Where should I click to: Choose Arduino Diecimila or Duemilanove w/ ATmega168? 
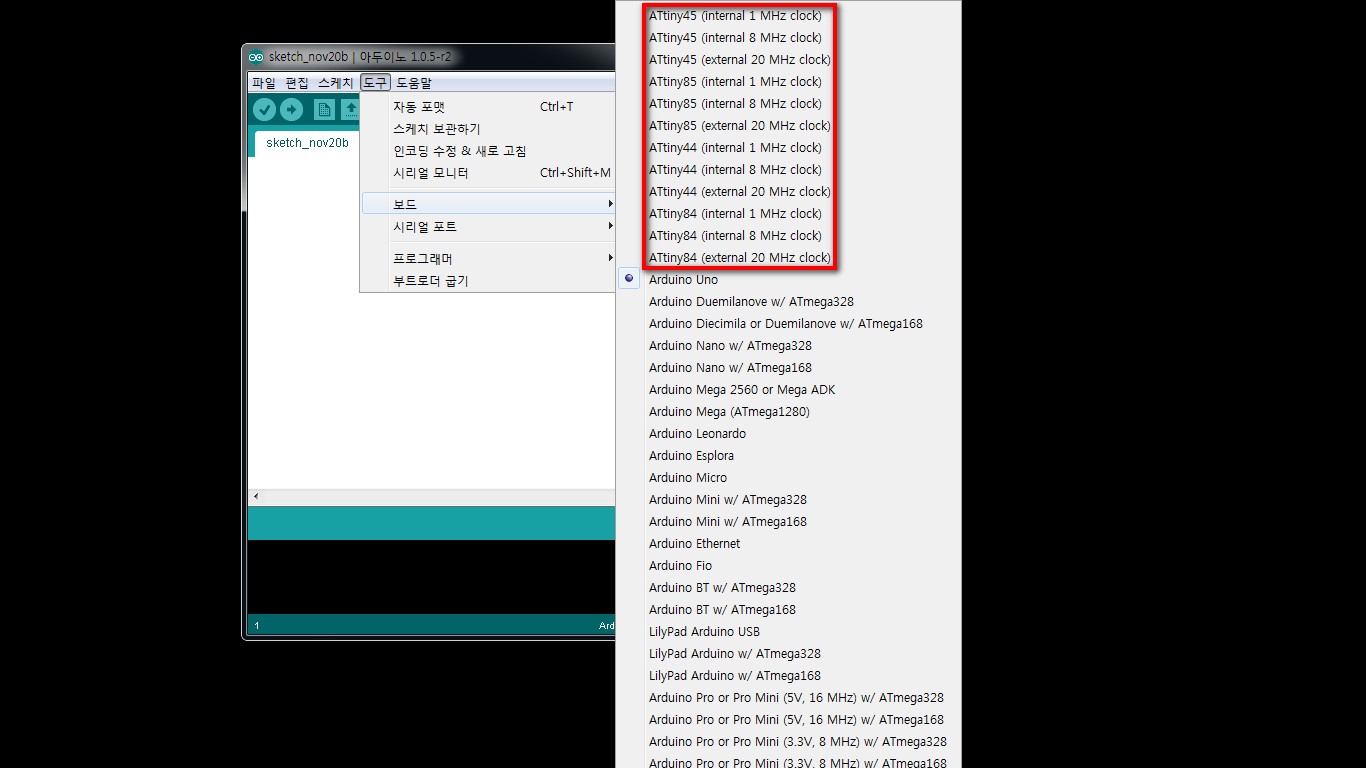tap(788, 324)
